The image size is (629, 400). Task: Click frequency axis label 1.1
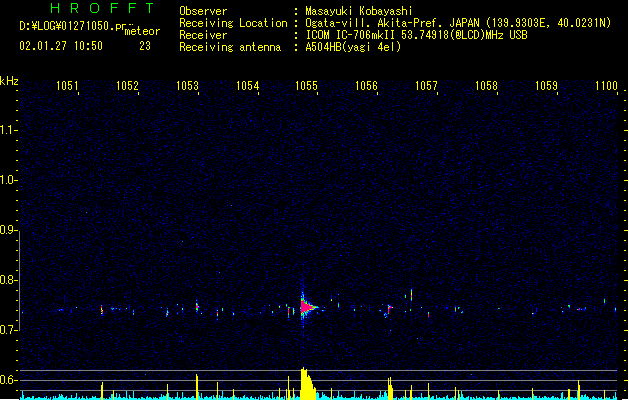click(8, 130)
